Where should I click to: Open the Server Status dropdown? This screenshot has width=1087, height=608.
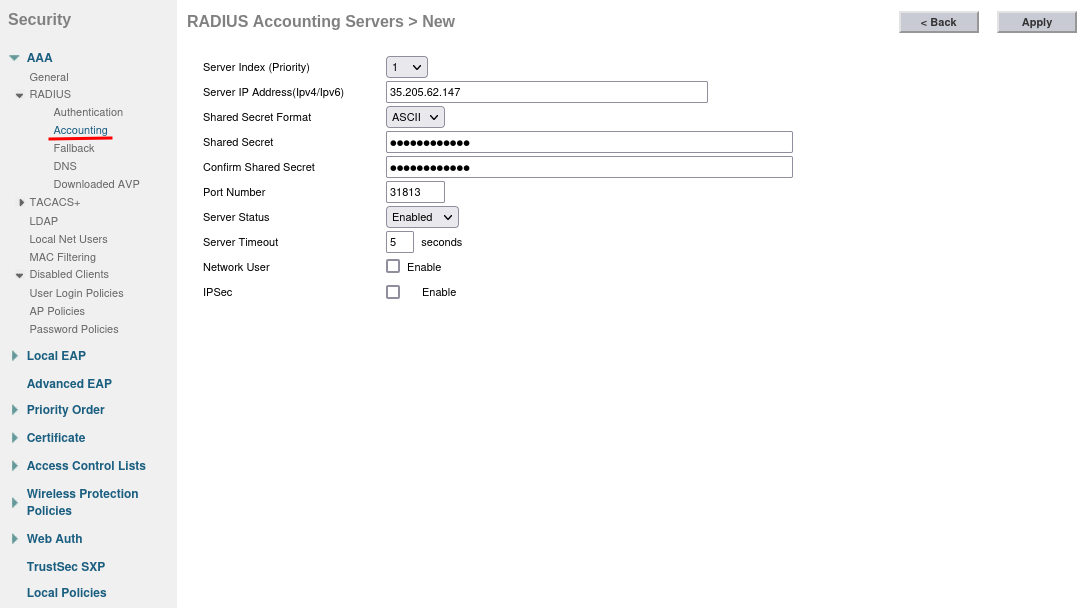422,217
